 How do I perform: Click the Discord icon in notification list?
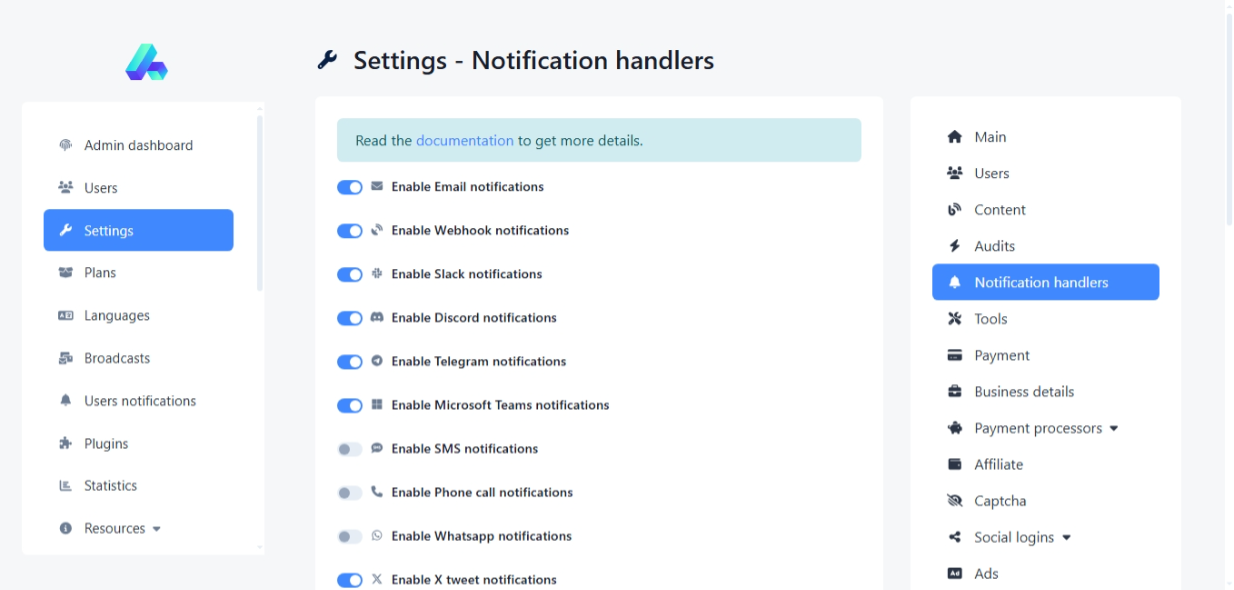[x=377, y=317]
